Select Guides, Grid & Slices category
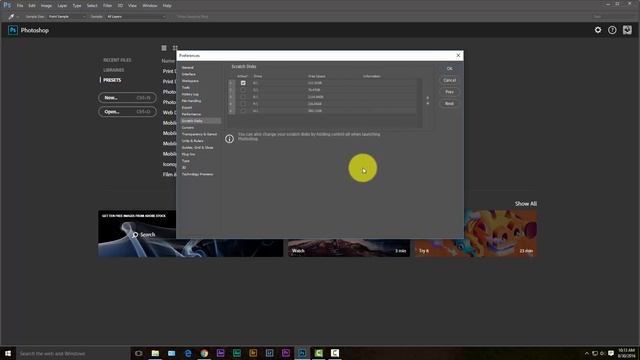The image size is (640, 360). [198, 148]
